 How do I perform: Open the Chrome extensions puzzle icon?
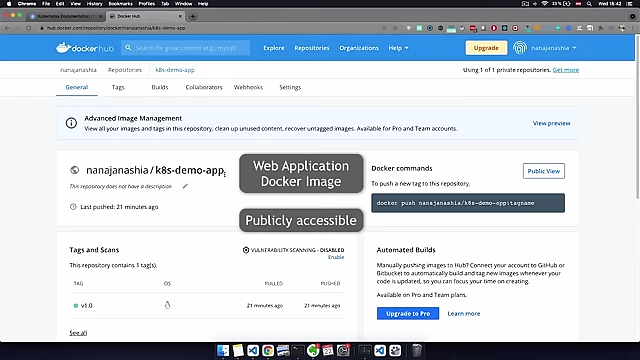(x=600, y=28)
